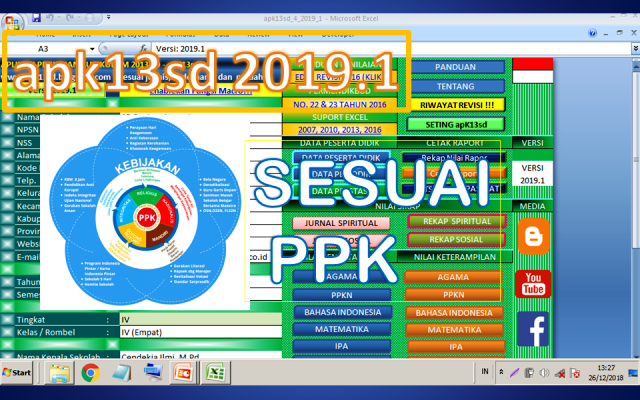
Task: Open Windows Explorer from the taskbar
Action: 60,373
